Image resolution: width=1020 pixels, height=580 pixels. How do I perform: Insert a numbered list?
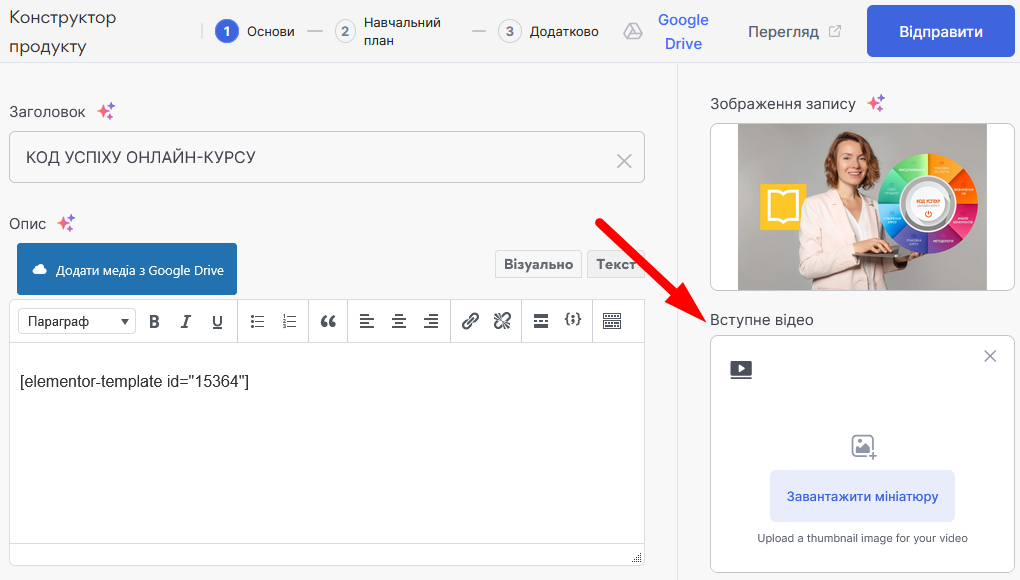290,321
